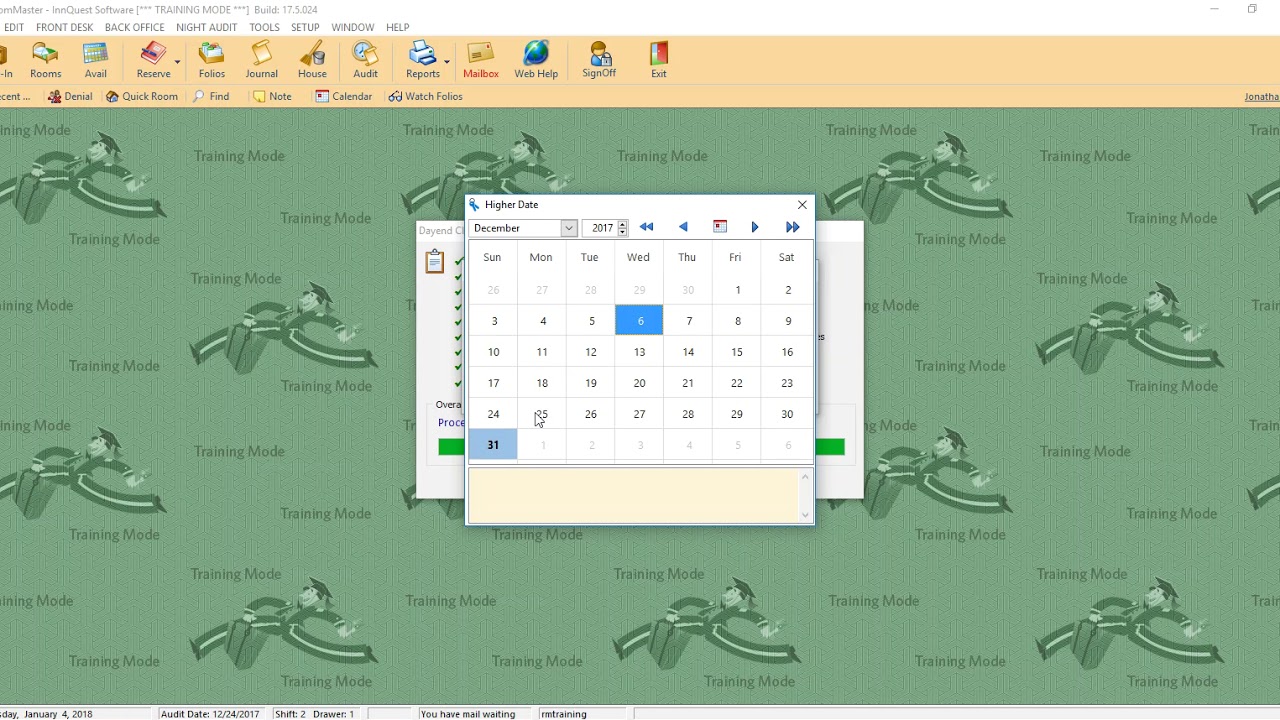Select December 15 in calendar
This screenshot has height=720, width=1280.
737,352
